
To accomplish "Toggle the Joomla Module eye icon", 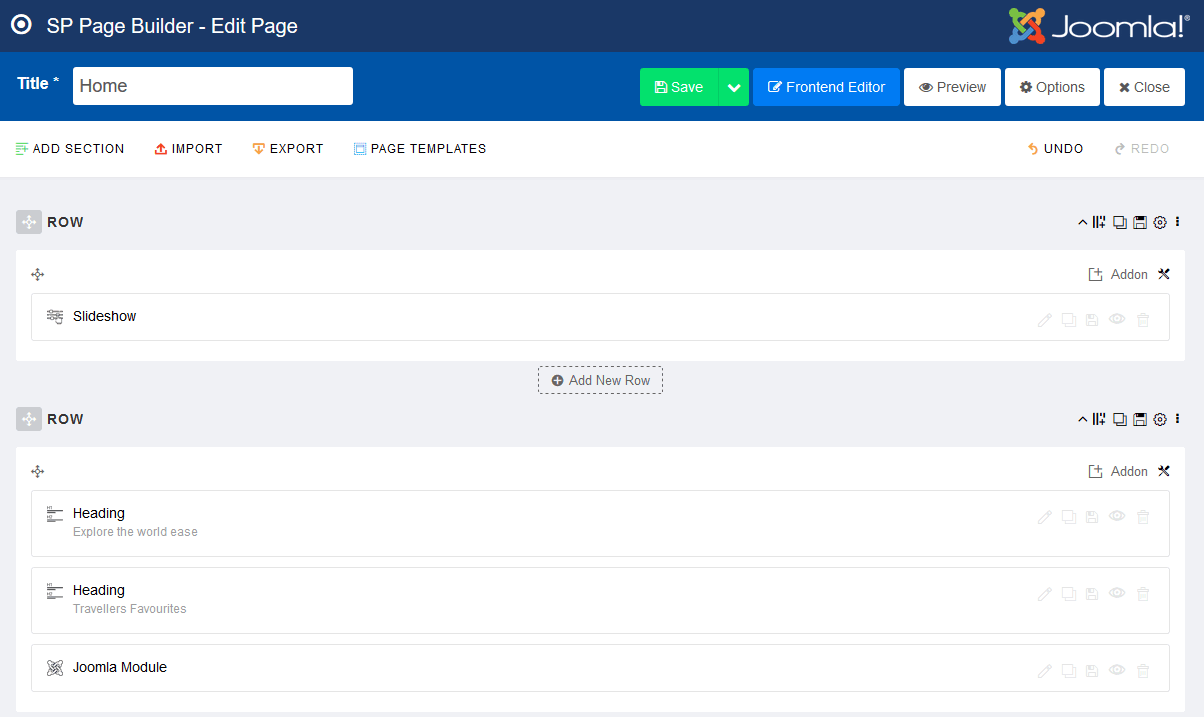I will click(1117, 671).
